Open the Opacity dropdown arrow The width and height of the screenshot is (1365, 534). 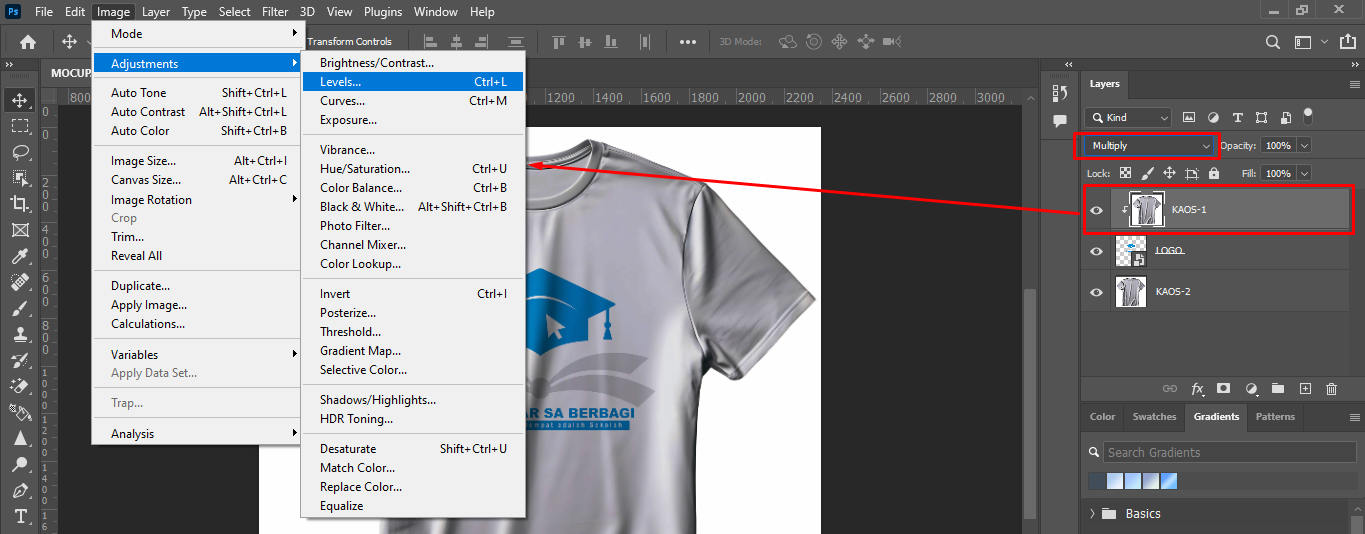tap(1304, 146)
